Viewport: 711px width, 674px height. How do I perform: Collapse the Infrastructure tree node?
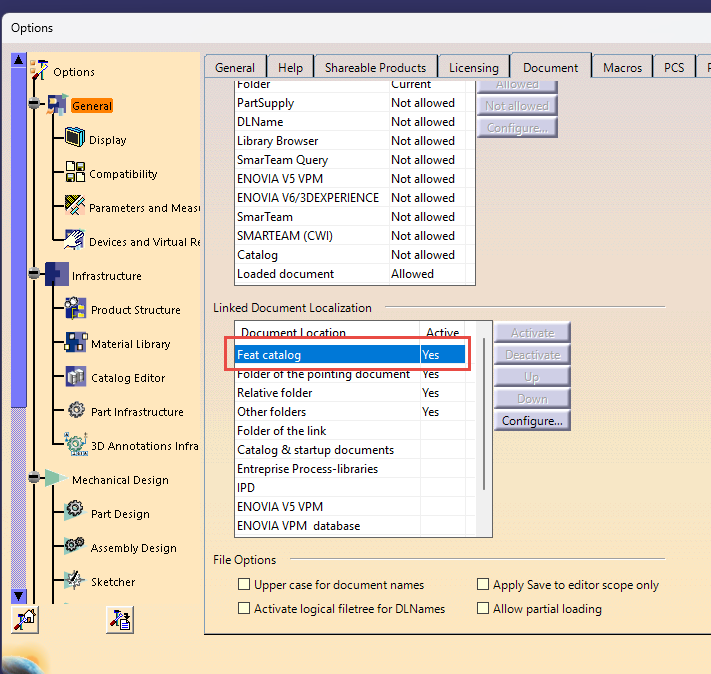34,274
